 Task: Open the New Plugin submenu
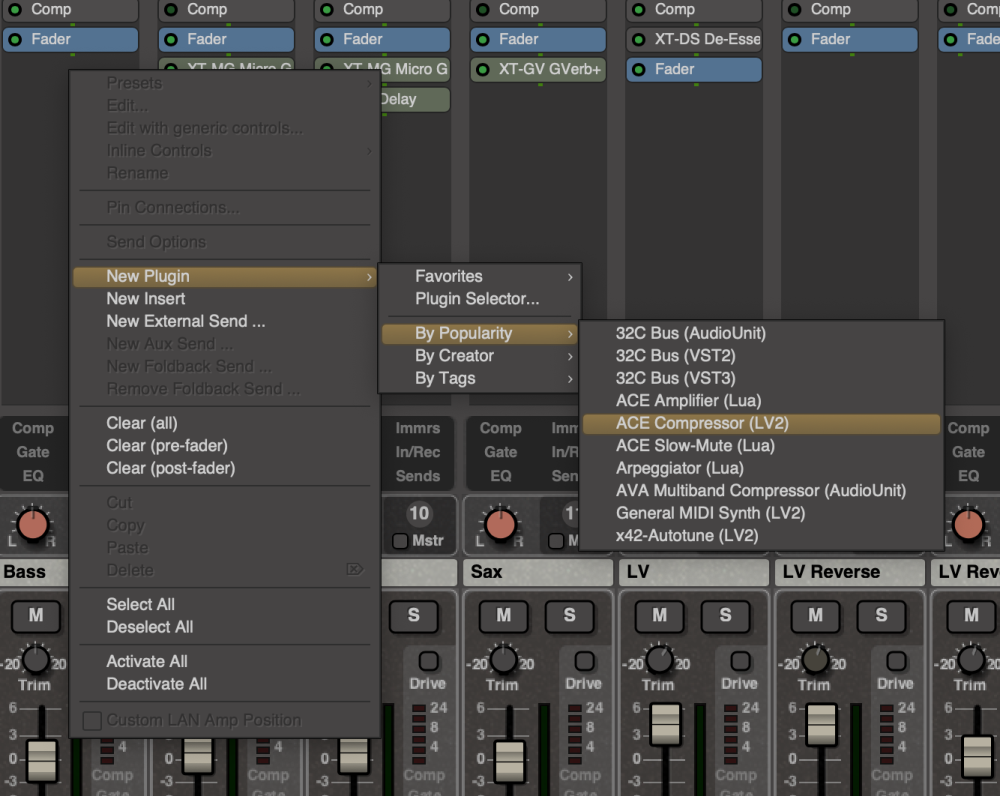click(x=224, y=276)
